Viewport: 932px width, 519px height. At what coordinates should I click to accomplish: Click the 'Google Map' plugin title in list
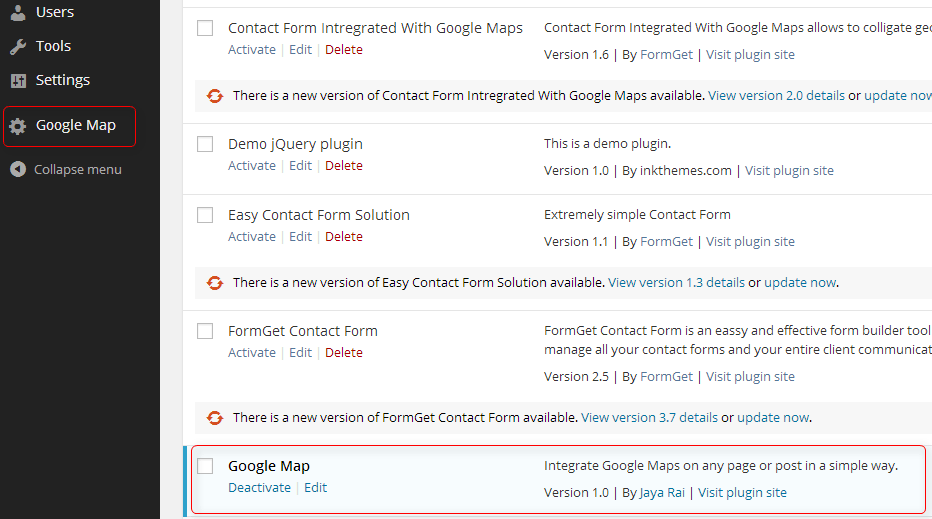click(x=269, y=467)
